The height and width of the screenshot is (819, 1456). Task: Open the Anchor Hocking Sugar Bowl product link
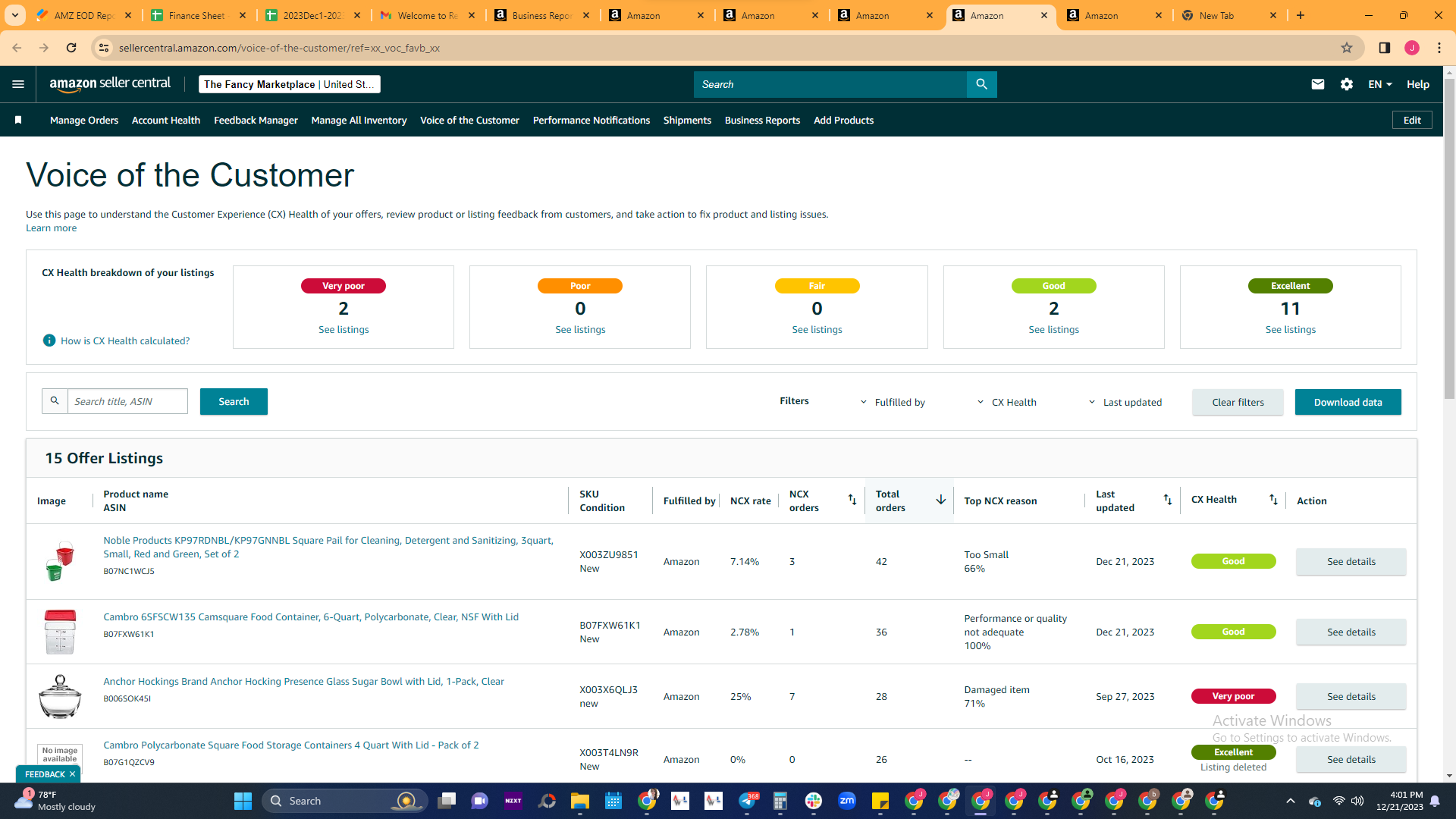coord(303,681)
